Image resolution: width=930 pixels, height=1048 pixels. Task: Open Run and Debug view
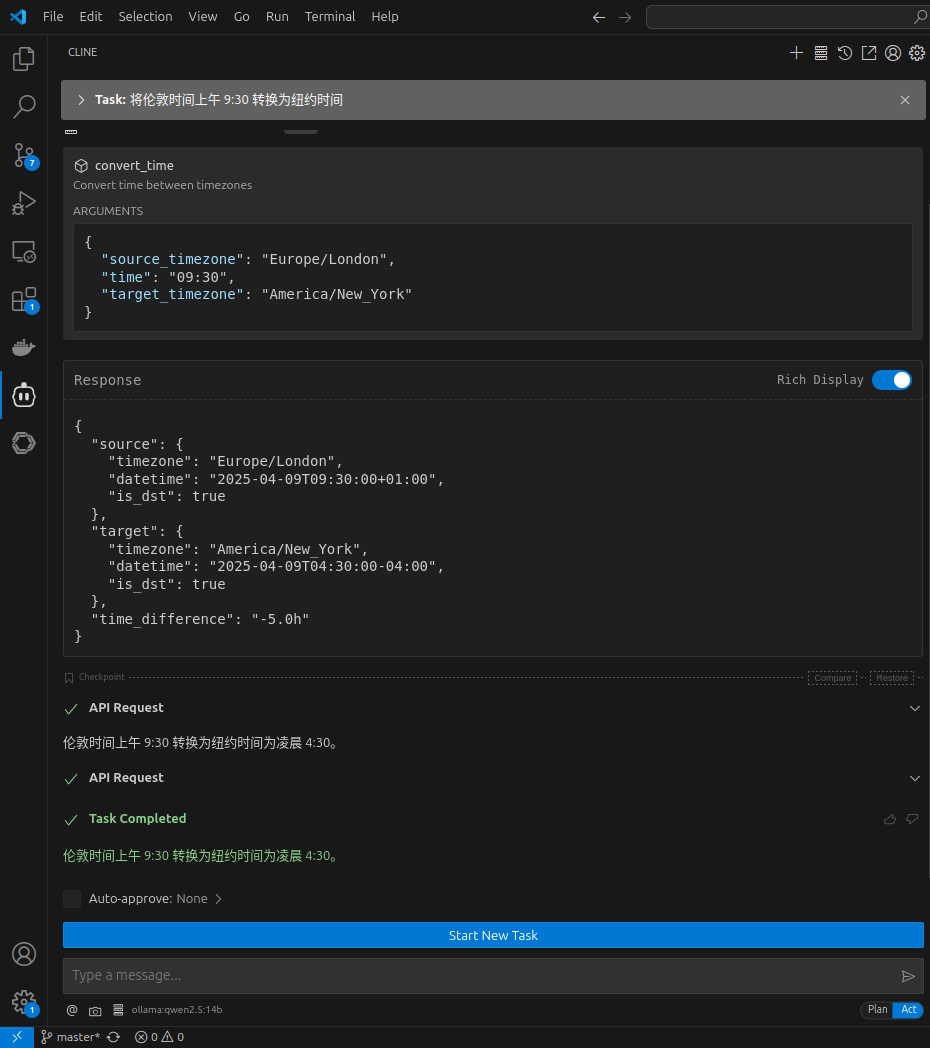[x=23, y=203]
